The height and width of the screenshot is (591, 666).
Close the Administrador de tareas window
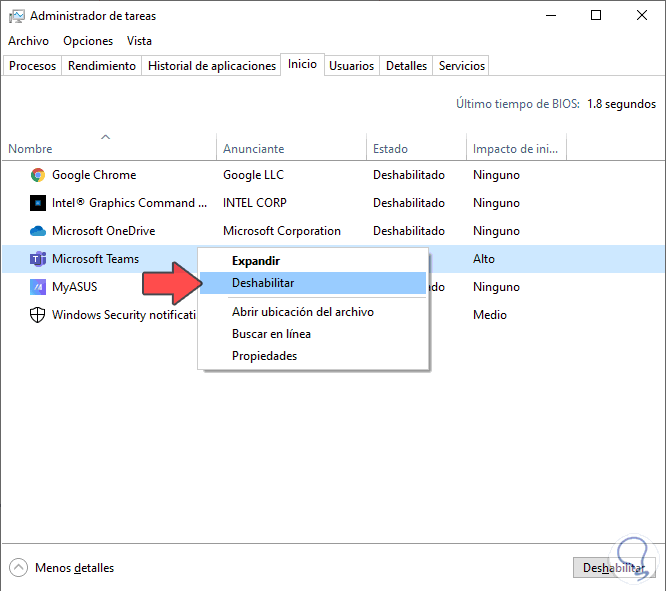tap(642, 16)
